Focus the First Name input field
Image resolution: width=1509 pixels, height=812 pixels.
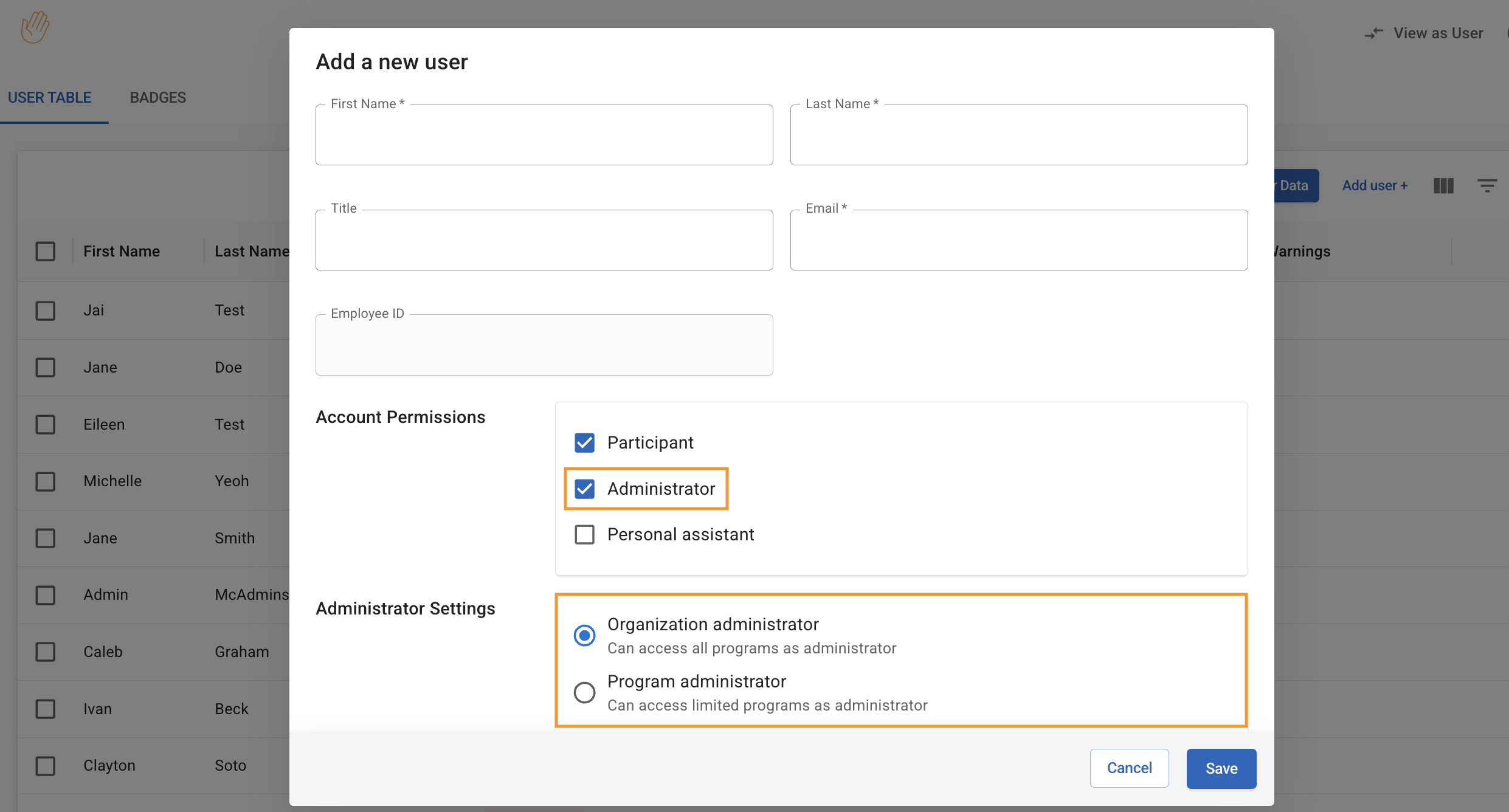click(544, 136)
